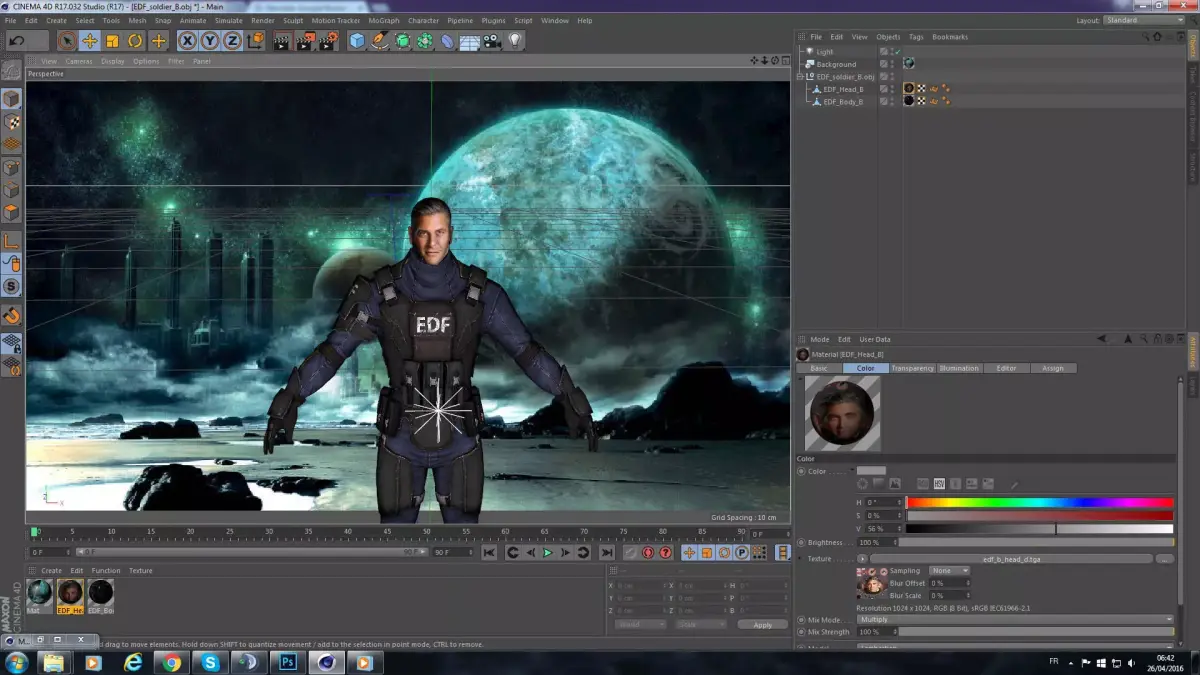
Task: Click on the Hue rainbow slider
Action: 1040,502
